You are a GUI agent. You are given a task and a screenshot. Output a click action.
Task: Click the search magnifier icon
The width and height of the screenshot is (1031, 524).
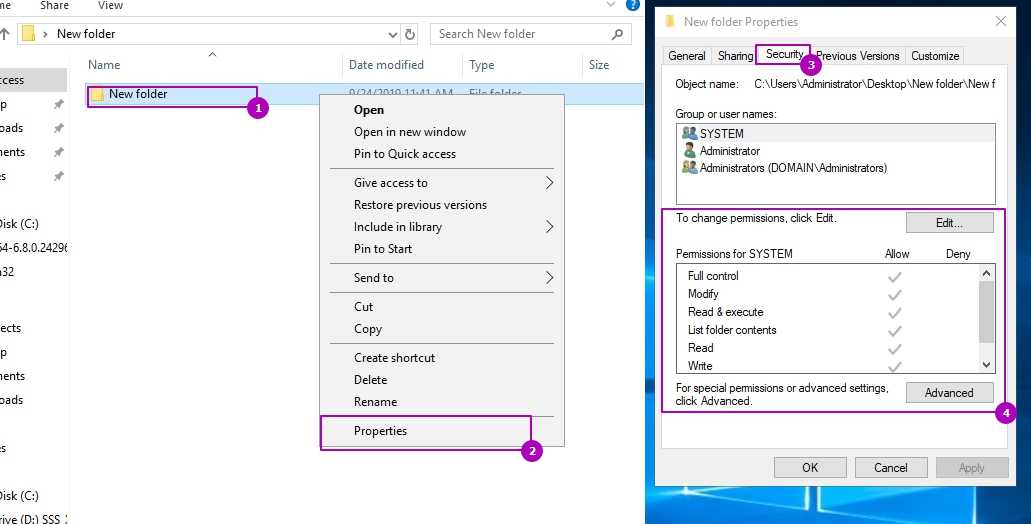click(618, 34)
